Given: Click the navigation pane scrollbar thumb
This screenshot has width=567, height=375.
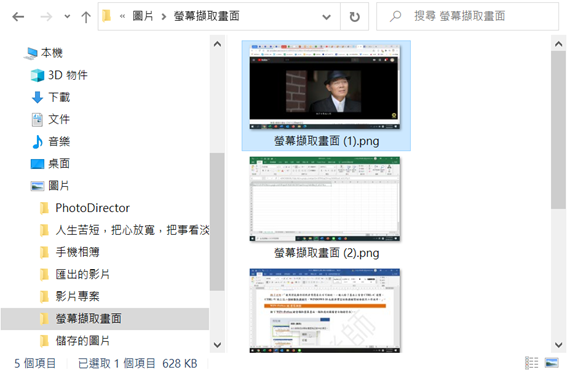Looking at the screenshot, I should point(217,221).
